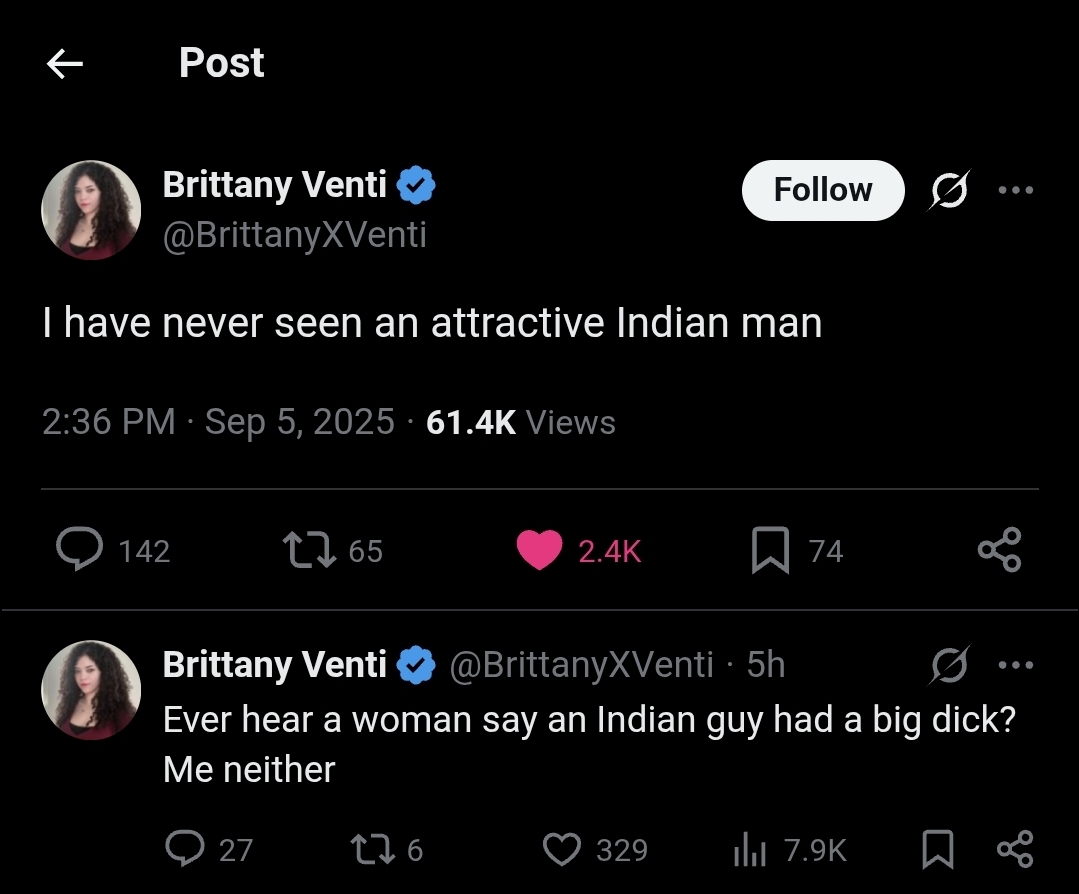The image size is (1079, 894).
Task: Comment on the reply with 27 comments
Action: pos(185,850)
